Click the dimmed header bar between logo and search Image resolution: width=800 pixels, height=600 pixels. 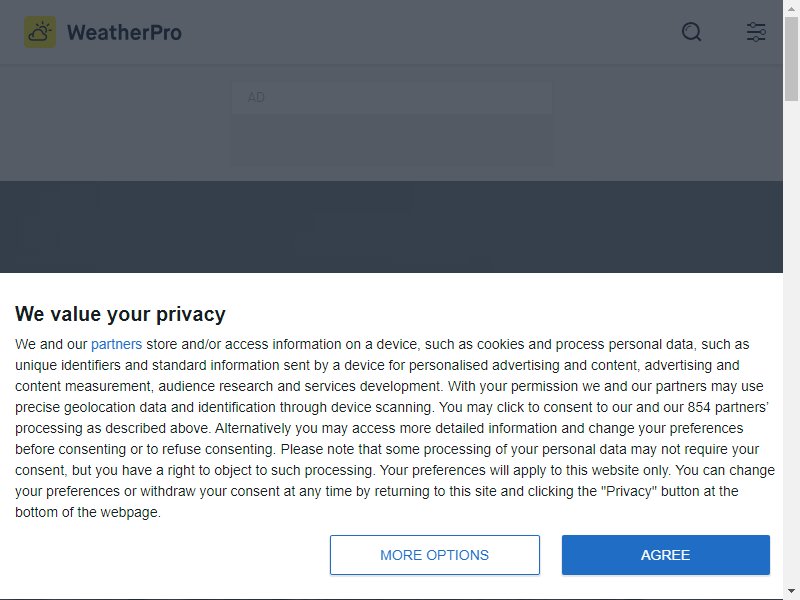click(431, 32)
